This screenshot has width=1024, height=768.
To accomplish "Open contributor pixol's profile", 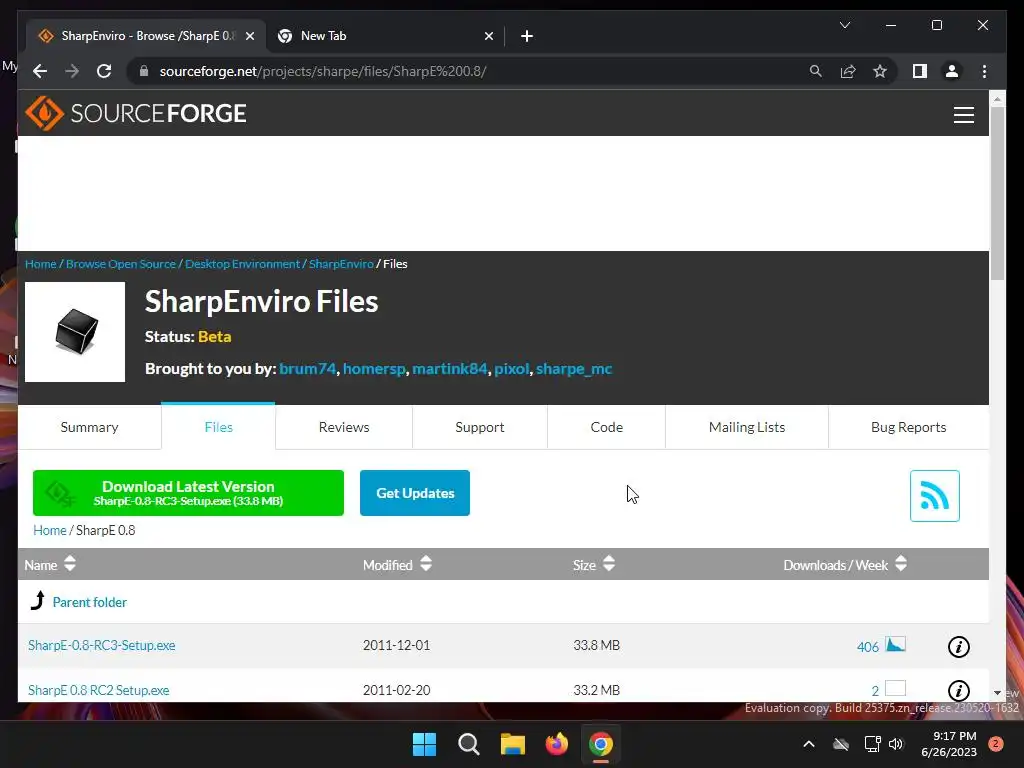I will (x=511, y=369).
